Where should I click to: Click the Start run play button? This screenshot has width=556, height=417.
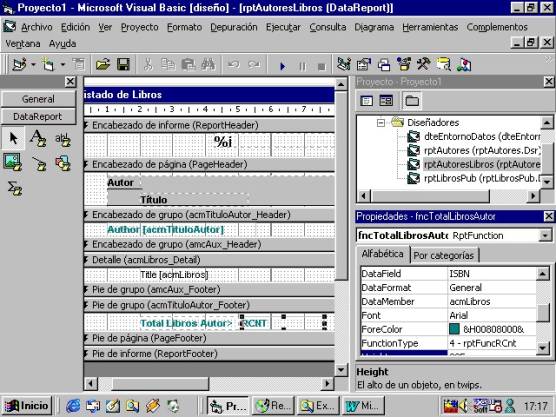pyautogui.click(x=282, y=66)
